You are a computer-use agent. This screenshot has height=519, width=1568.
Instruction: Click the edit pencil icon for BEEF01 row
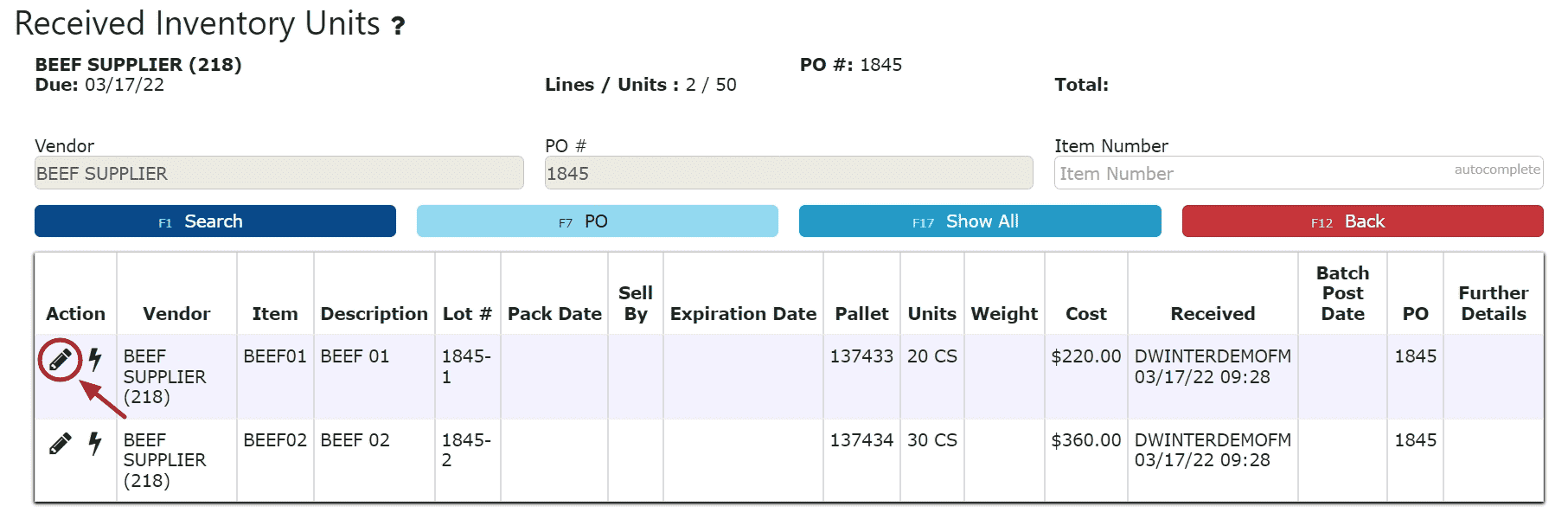coord(60,359)
